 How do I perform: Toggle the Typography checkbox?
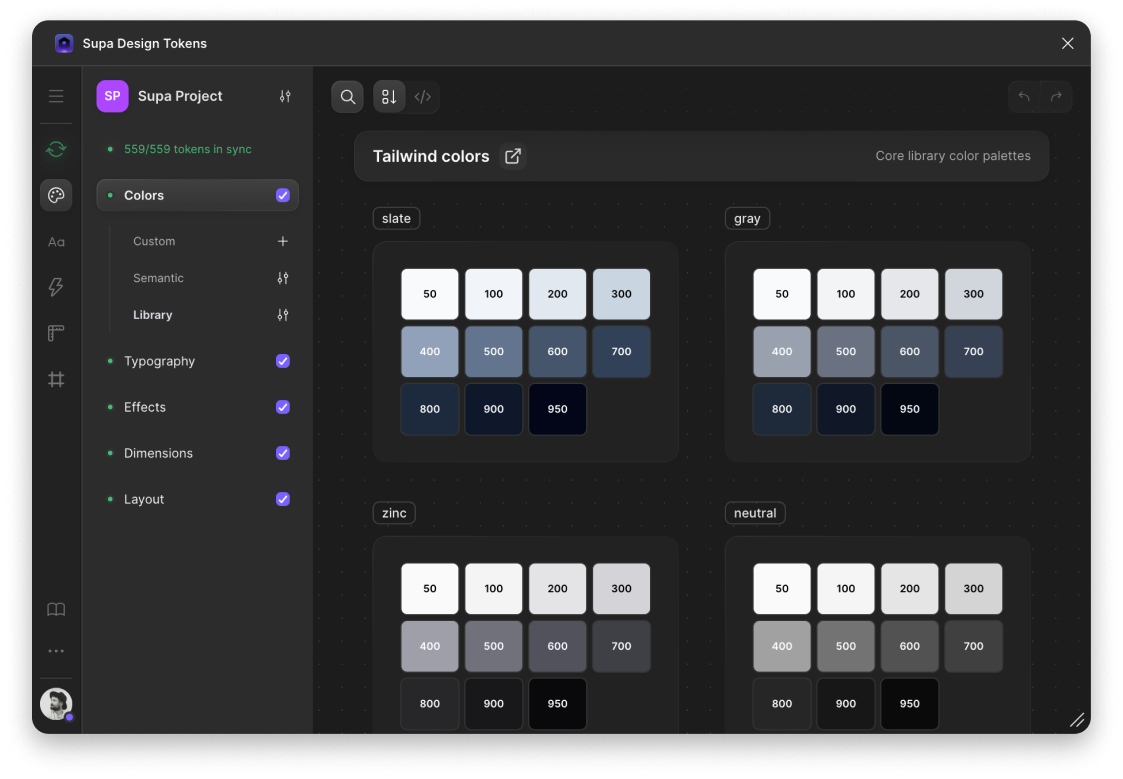(x=283, y=361)
